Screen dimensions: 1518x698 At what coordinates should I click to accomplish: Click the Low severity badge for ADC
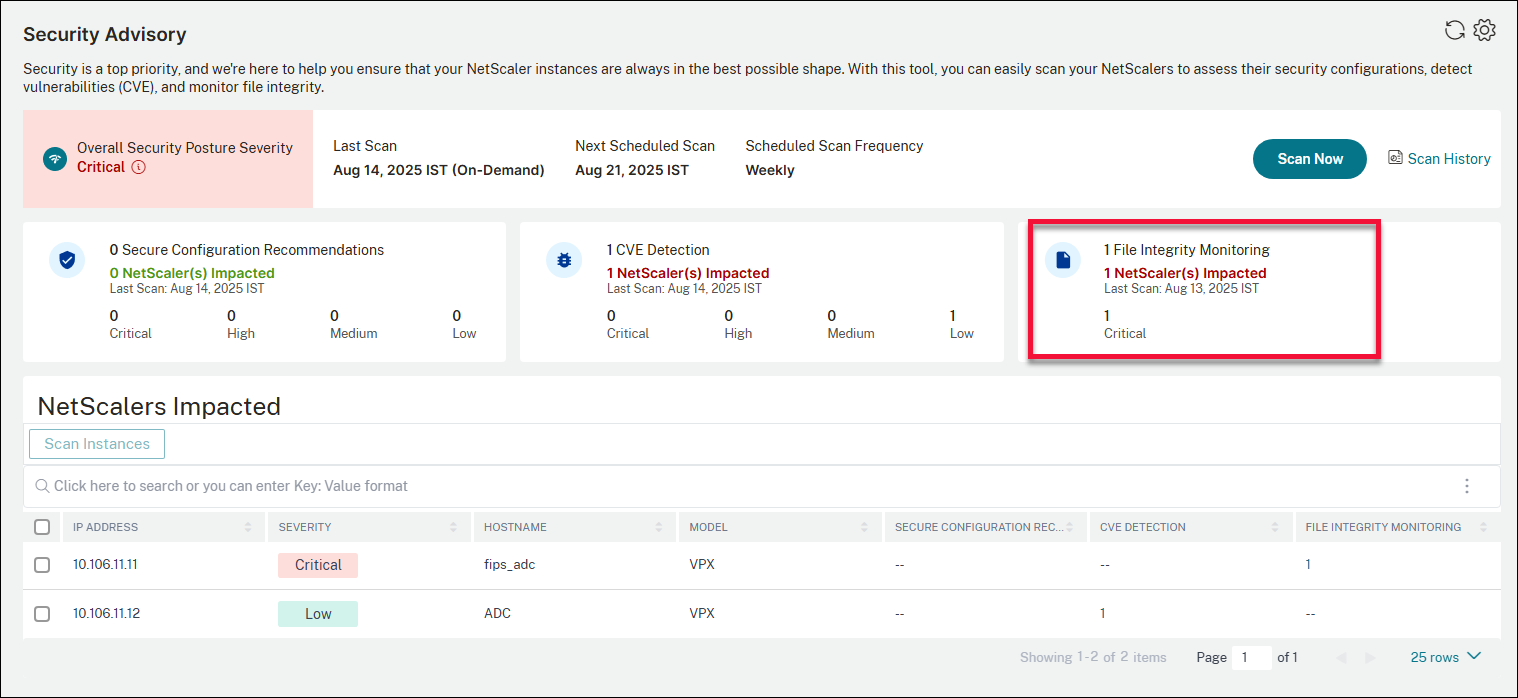[318, 614]
